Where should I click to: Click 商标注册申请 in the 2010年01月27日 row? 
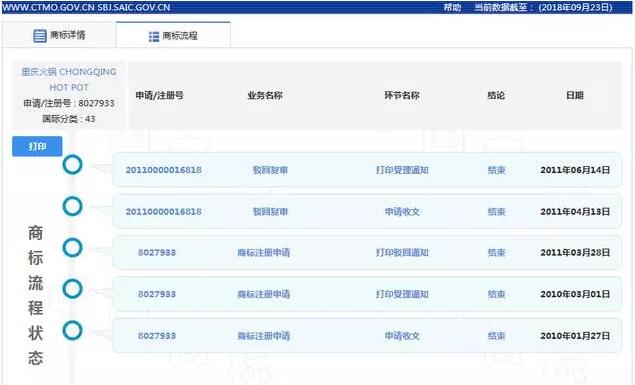tap(264, 336)
